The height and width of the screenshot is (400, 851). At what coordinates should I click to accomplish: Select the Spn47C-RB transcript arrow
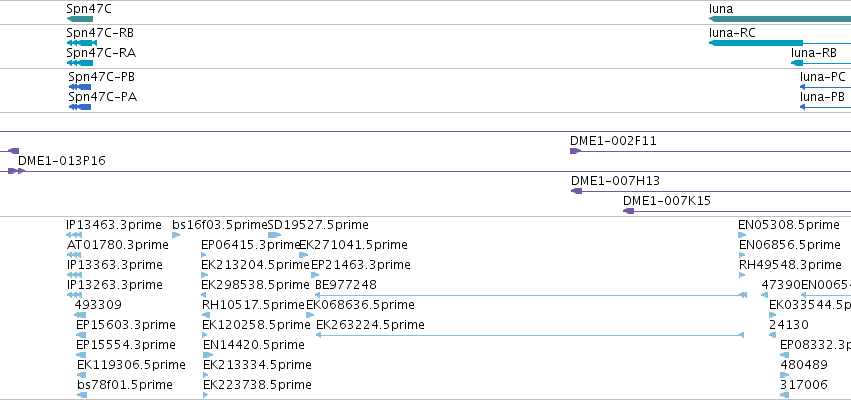coord(81,43)
